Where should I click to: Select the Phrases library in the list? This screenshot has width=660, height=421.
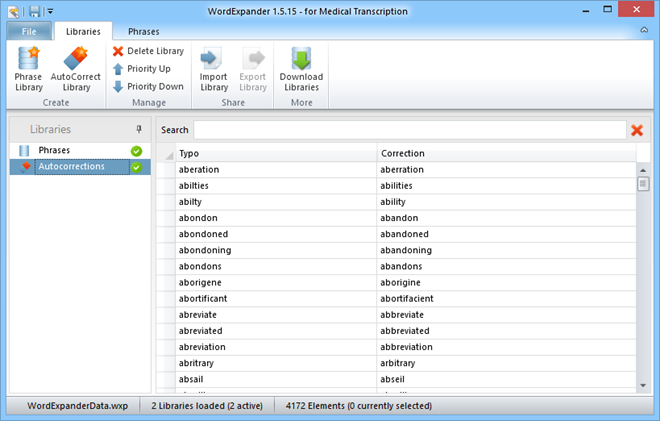tap(80, 150)
